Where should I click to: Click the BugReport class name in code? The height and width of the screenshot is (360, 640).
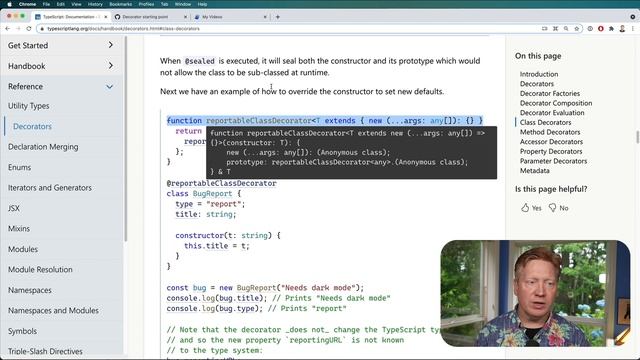212,193
